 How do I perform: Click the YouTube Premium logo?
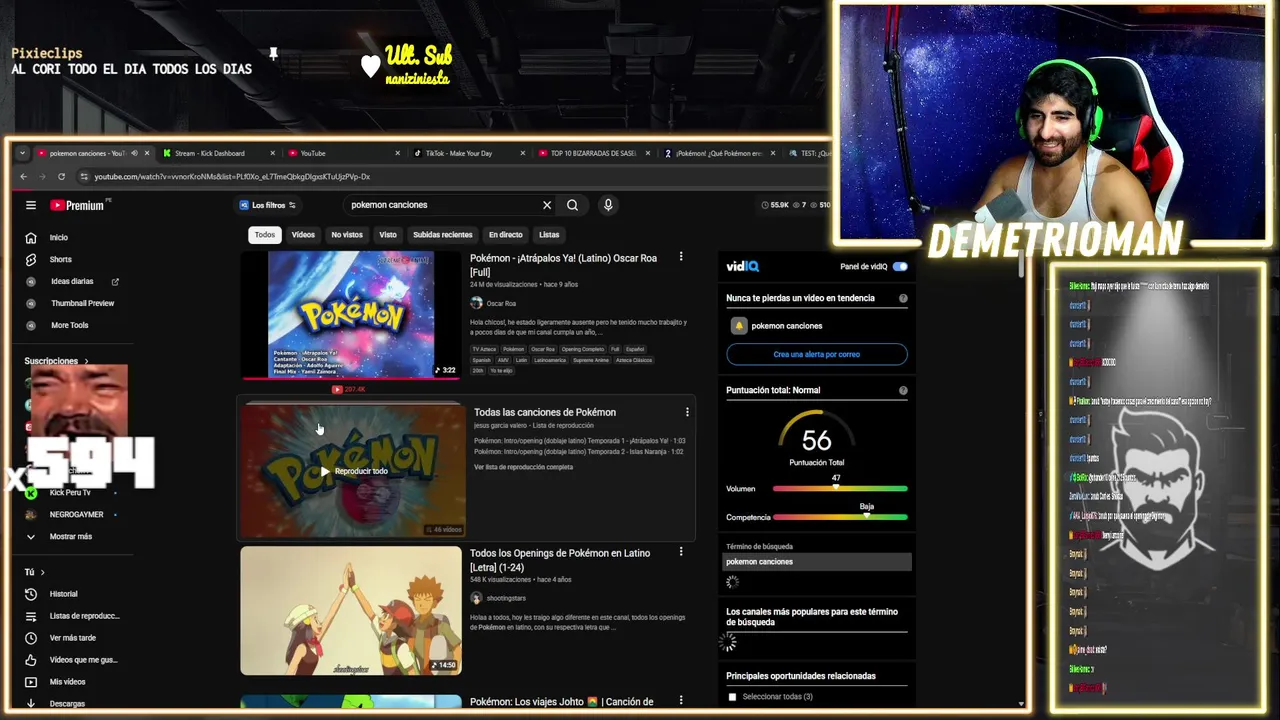[78, 205]
